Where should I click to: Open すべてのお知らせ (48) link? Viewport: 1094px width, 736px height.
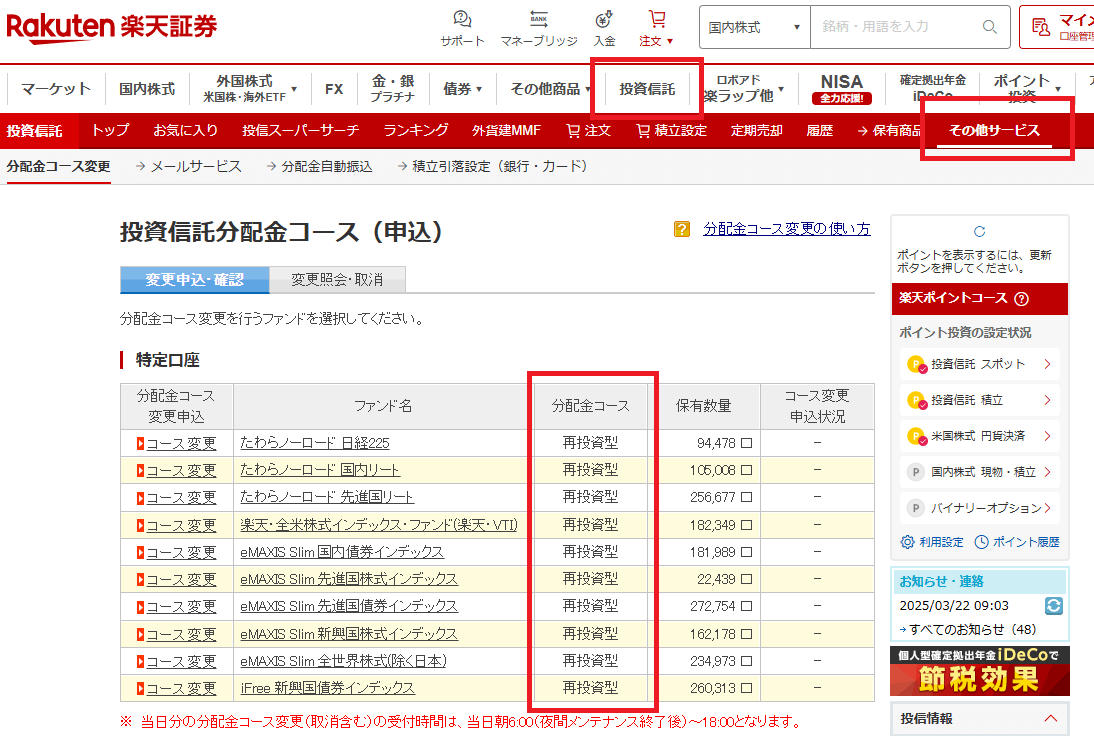[973, 629]
